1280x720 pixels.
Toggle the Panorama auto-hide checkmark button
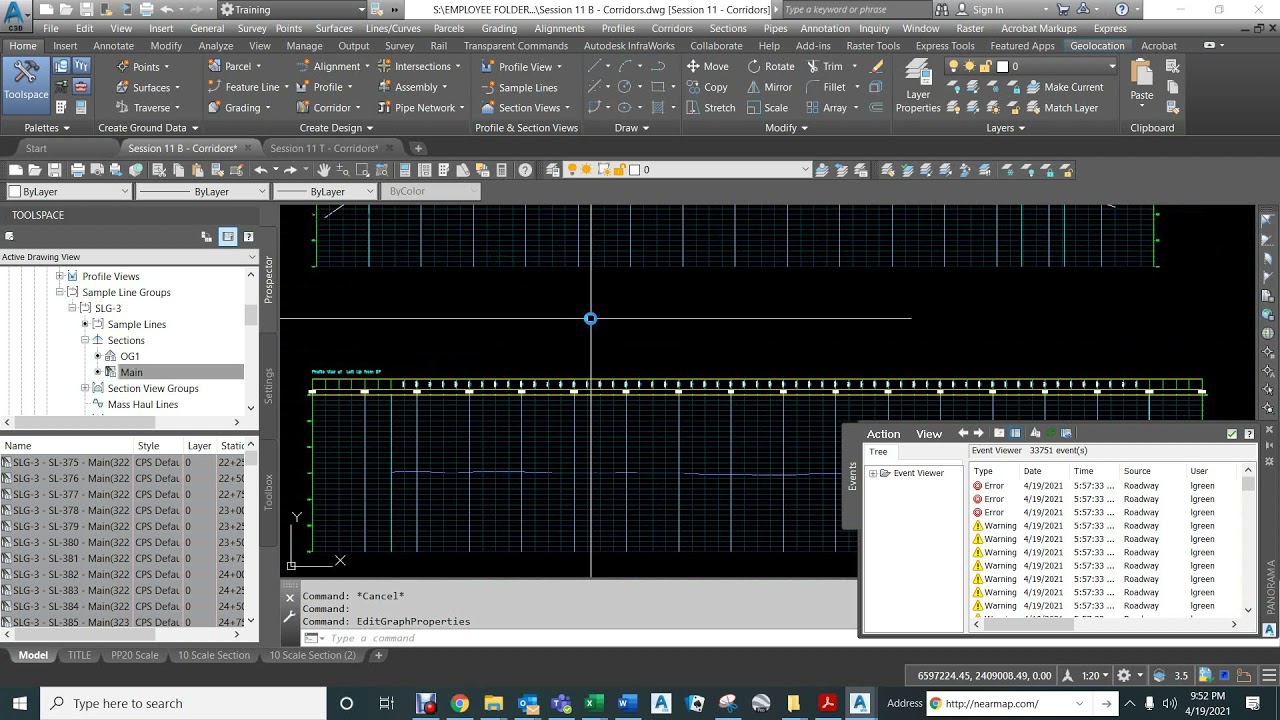[x=1232, y=434]
